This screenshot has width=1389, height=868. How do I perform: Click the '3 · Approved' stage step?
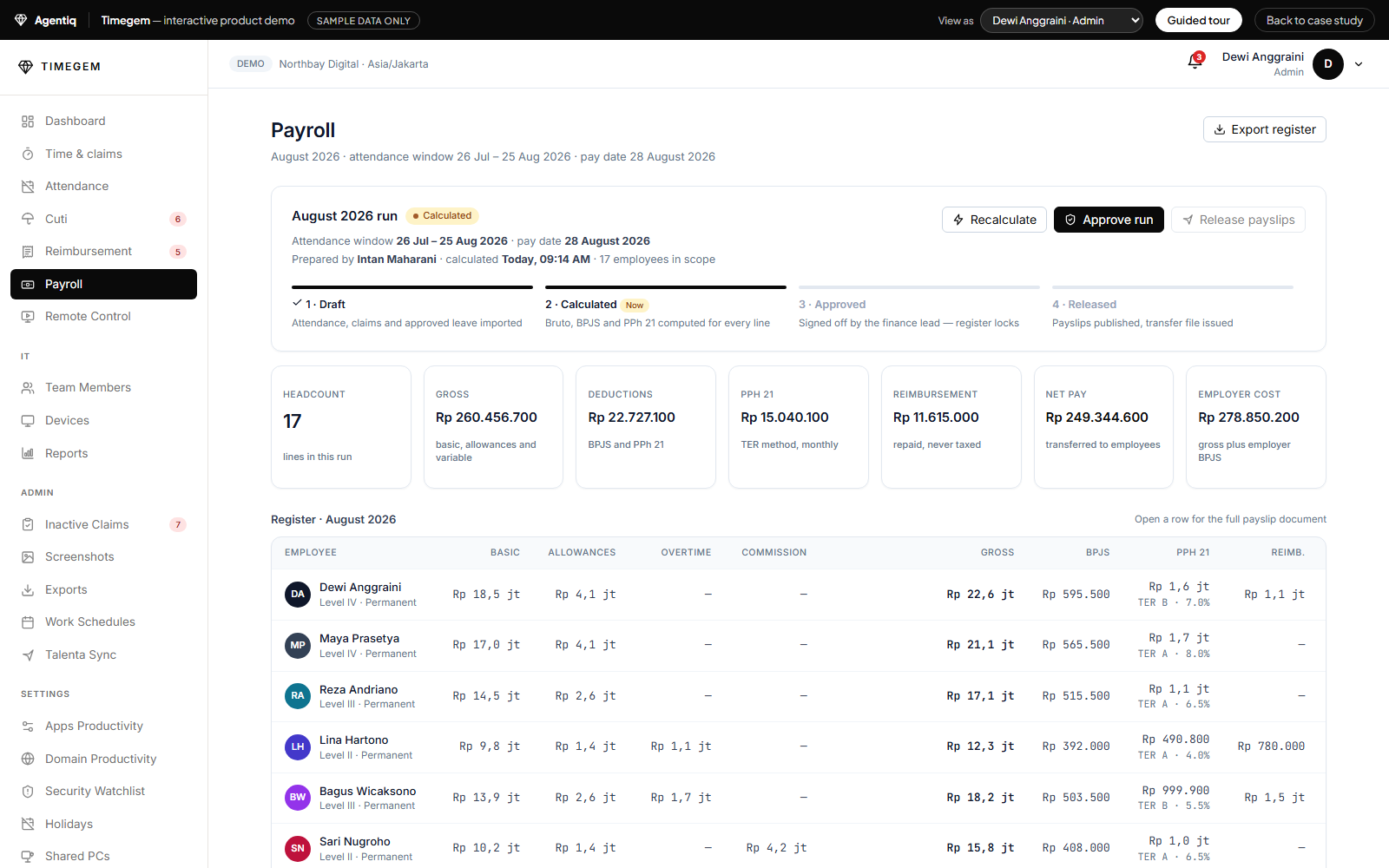[919, 307]
